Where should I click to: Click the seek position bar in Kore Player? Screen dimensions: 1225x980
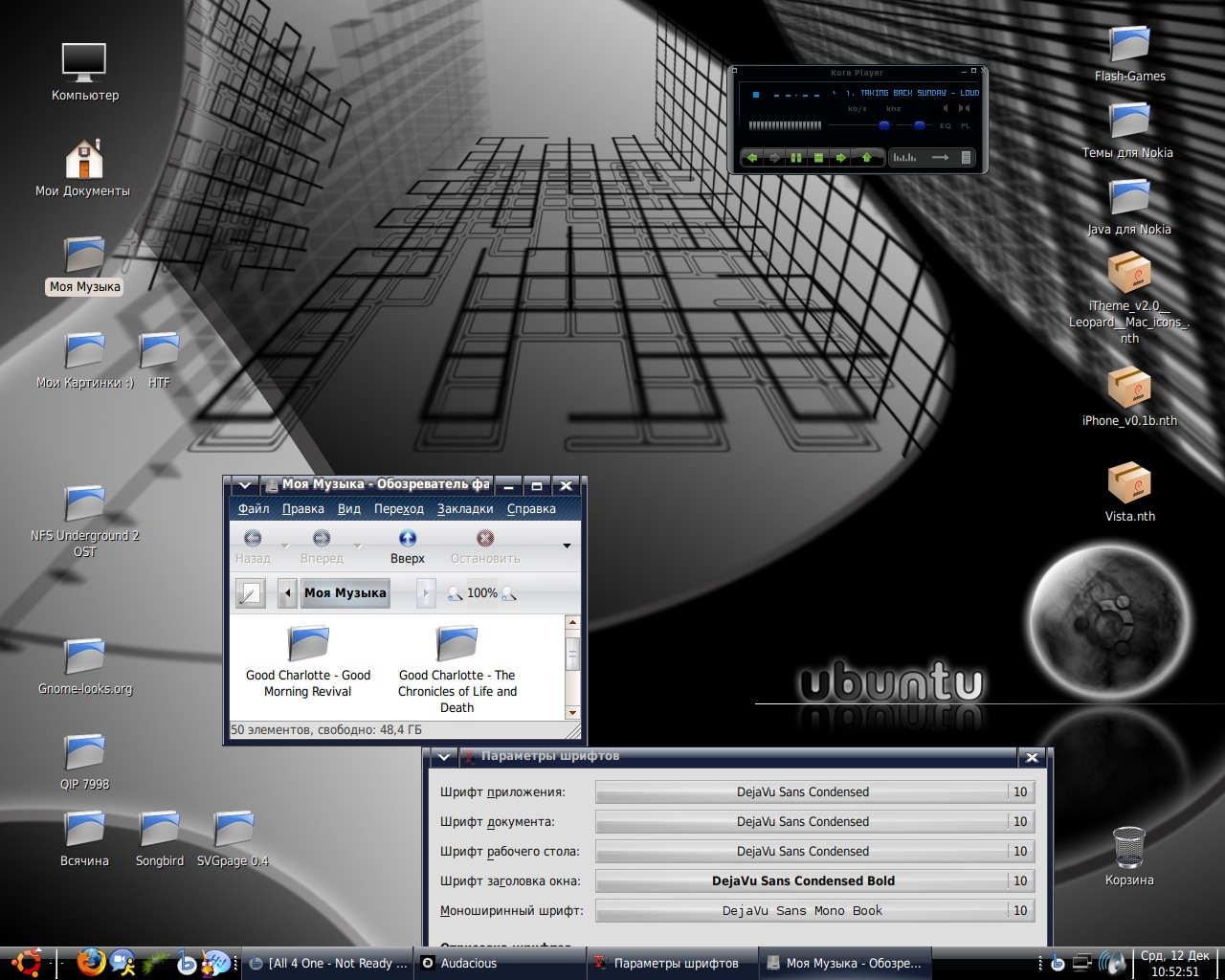coord(785,125)
